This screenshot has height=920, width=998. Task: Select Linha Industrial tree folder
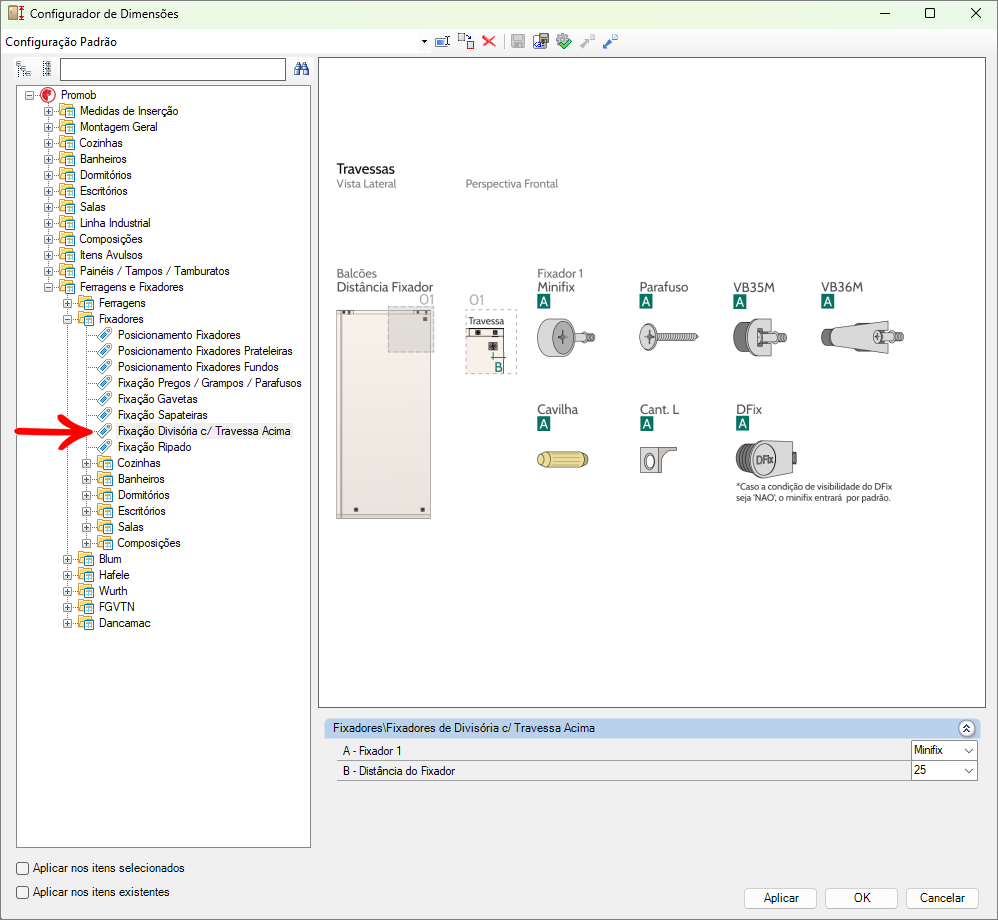[x=115, y=223]
